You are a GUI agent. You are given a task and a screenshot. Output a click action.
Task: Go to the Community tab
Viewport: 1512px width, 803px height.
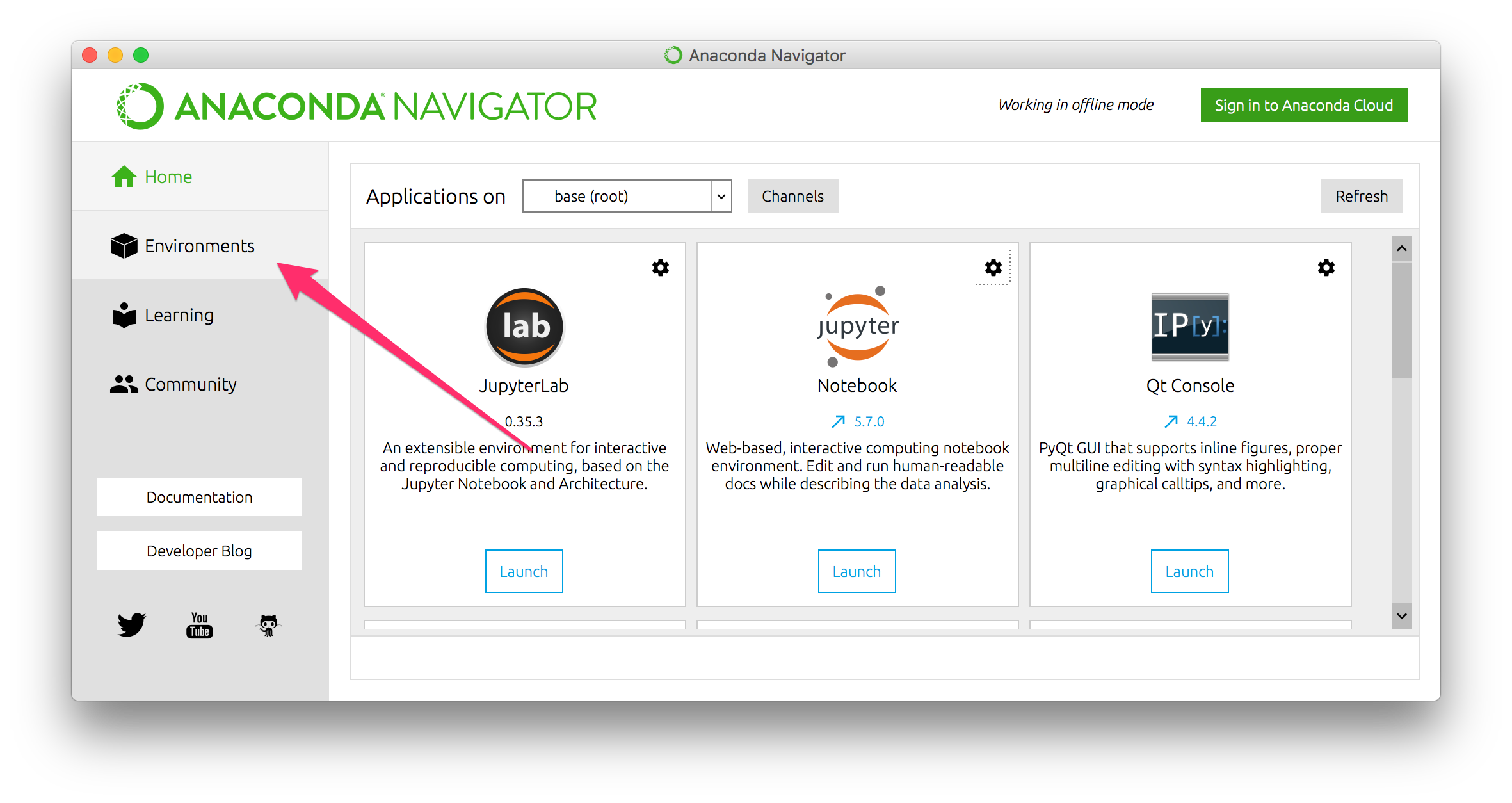[x=190, y=384]
